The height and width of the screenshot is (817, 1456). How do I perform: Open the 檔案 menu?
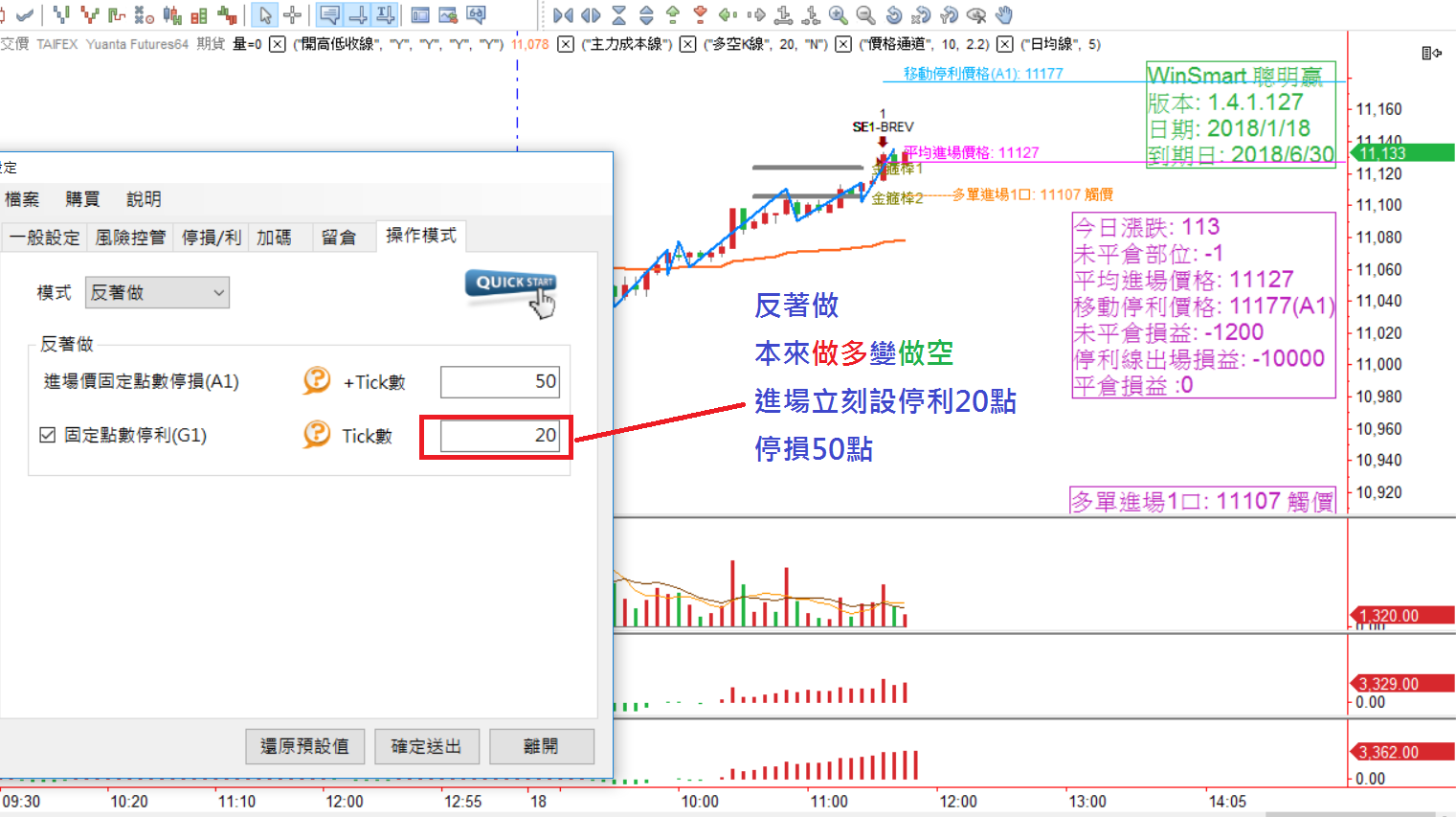click(x=22, y=199)
